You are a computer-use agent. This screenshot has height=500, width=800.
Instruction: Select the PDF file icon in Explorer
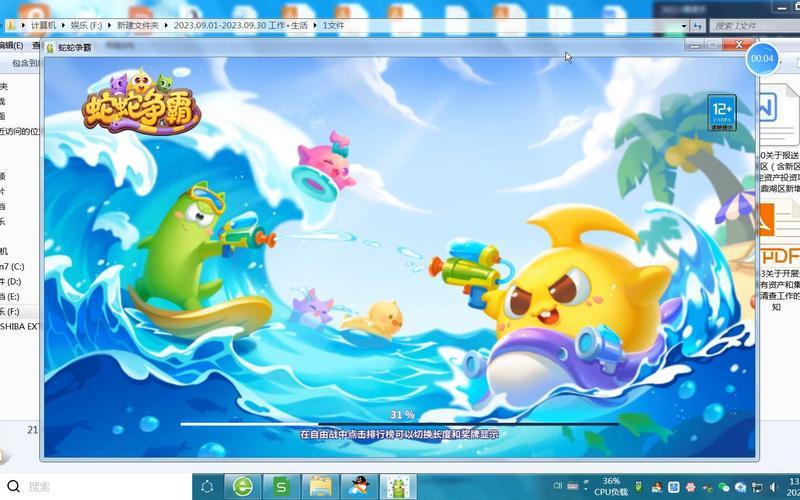click(x=778, y=232)
